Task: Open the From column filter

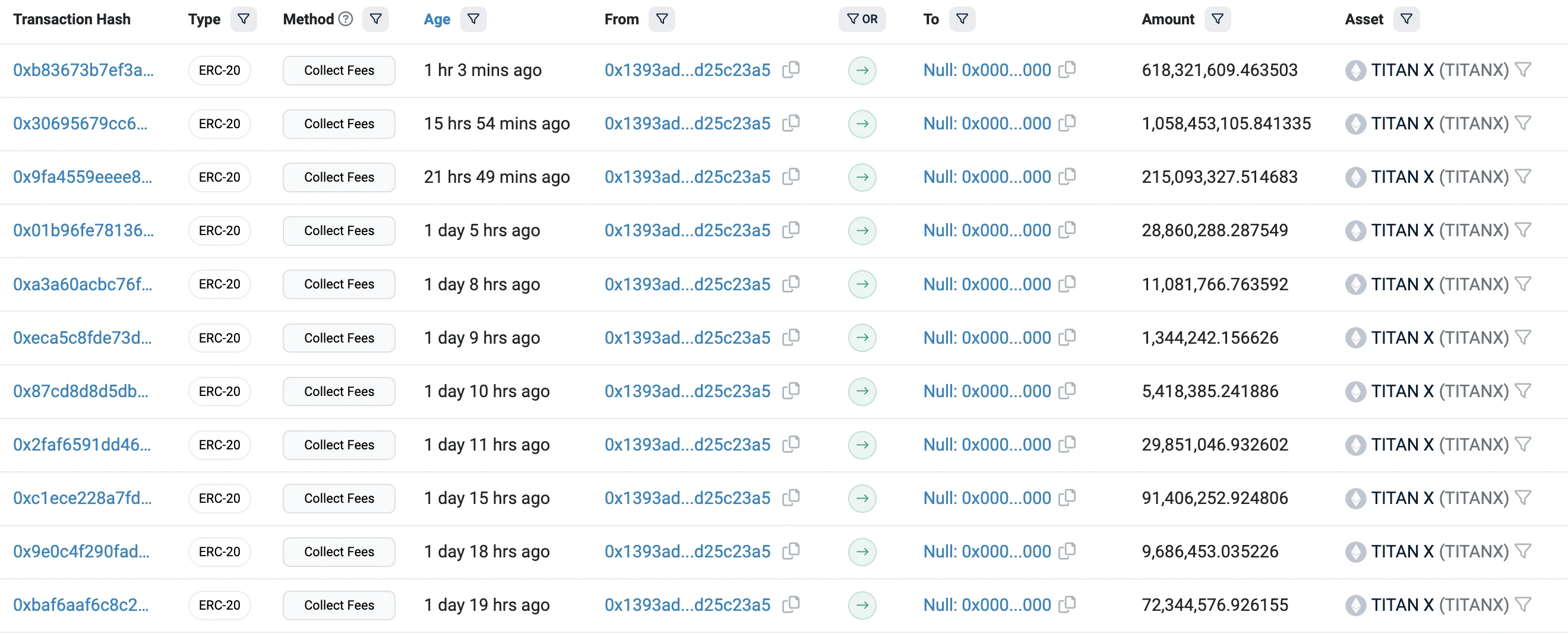Action: pos(662,19)
